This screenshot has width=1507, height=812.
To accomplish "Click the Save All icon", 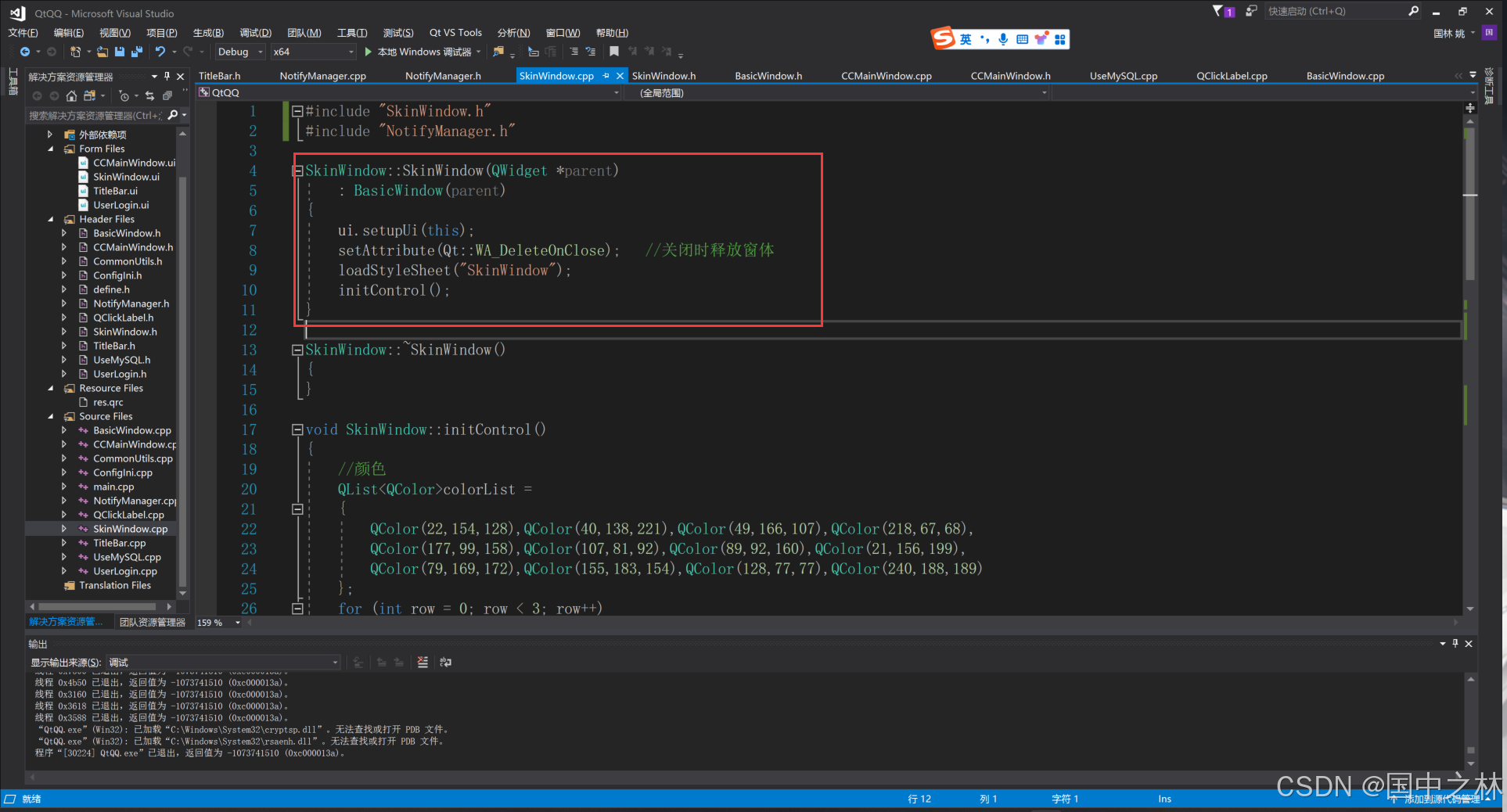I will [136, 52].
